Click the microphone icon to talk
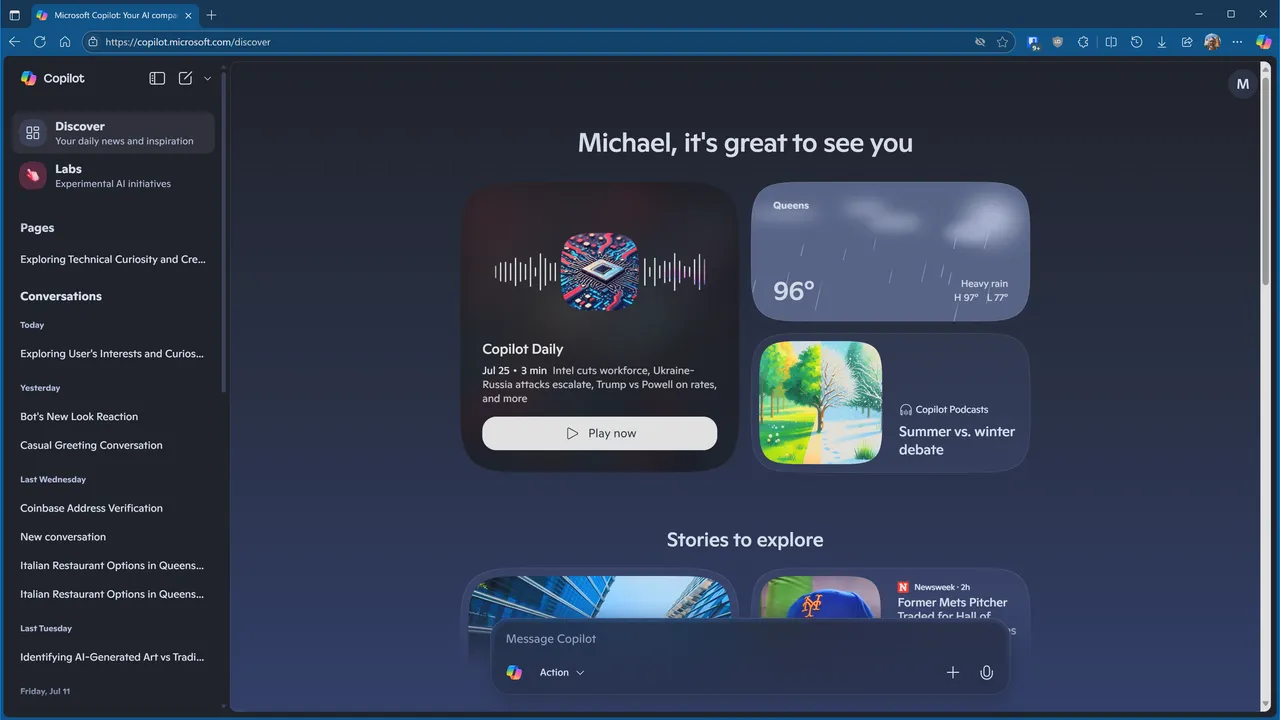The image size is (1280, 720). pyautogui.click(x=986, y=673)
